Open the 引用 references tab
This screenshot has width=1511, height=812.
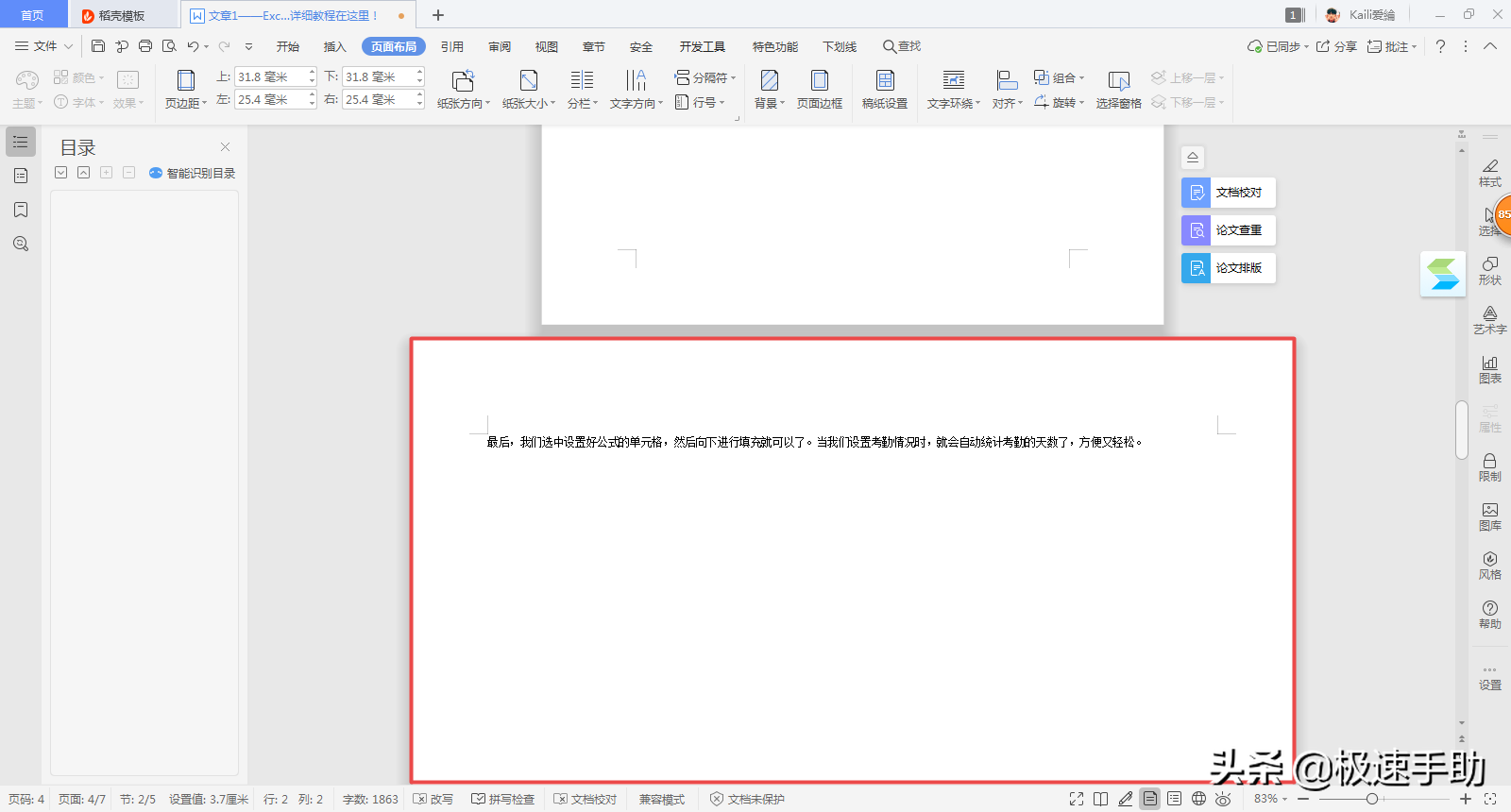(x=452, y=46)
